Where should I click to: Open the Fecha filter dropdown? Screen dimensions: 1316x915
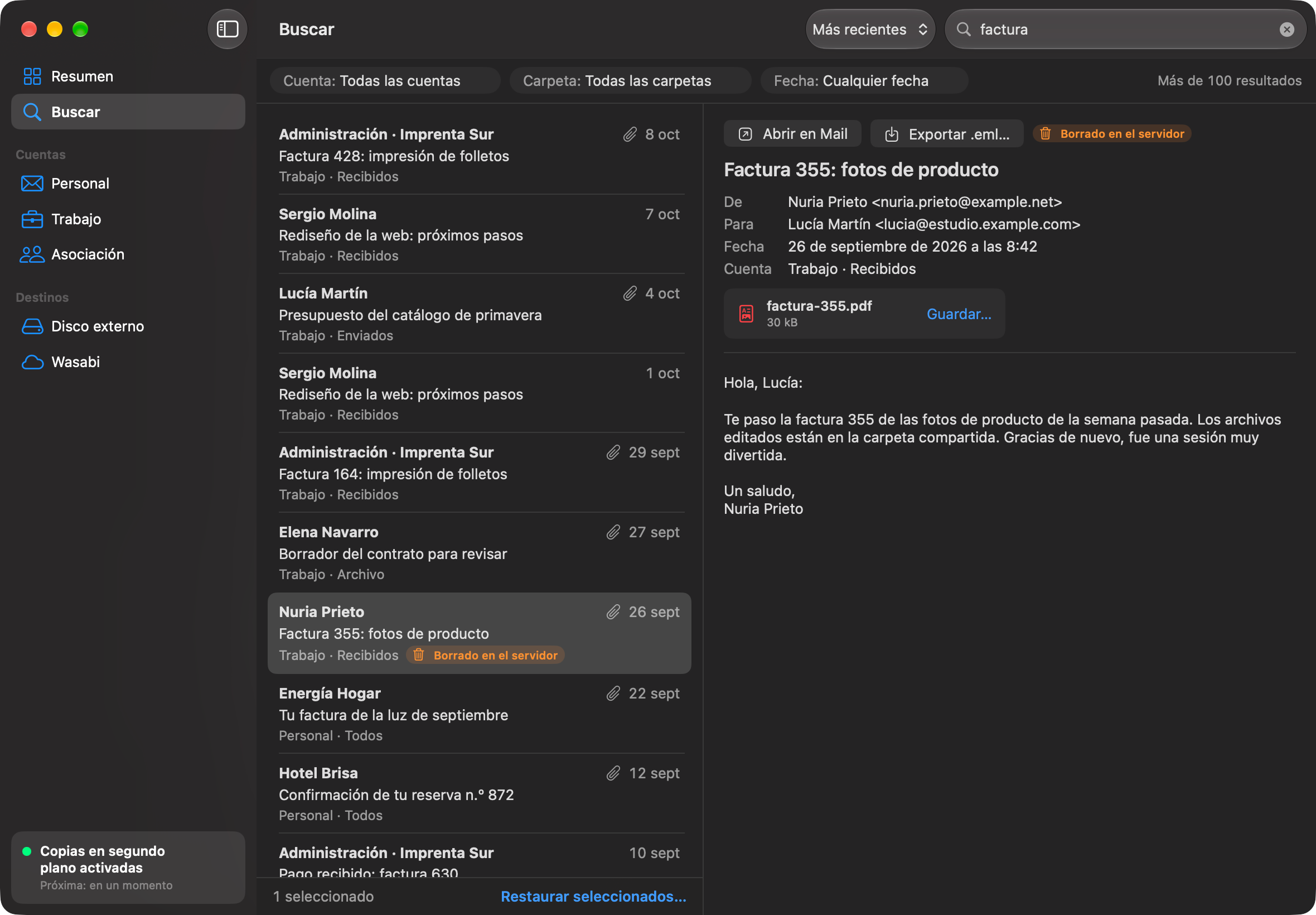[864, 81]
